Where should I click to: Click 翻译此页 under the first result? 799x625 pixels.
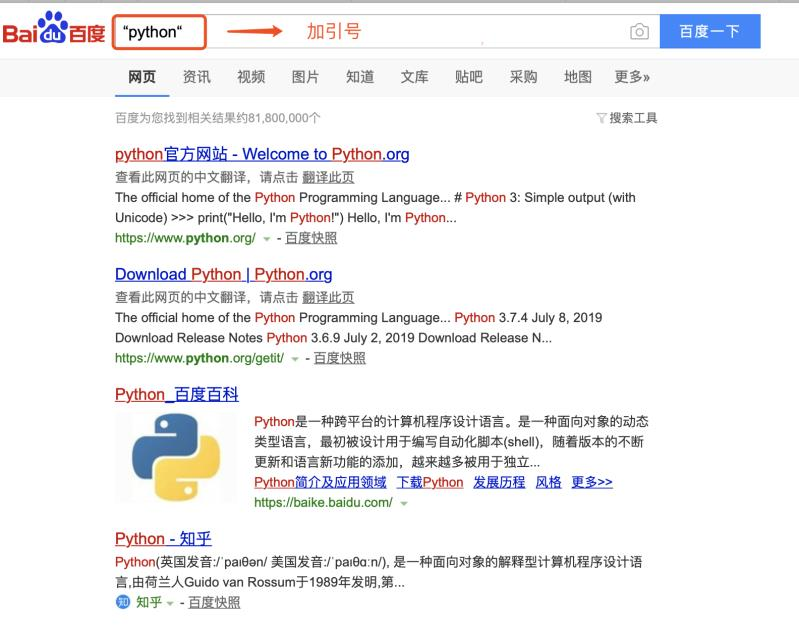pos(328,177)
